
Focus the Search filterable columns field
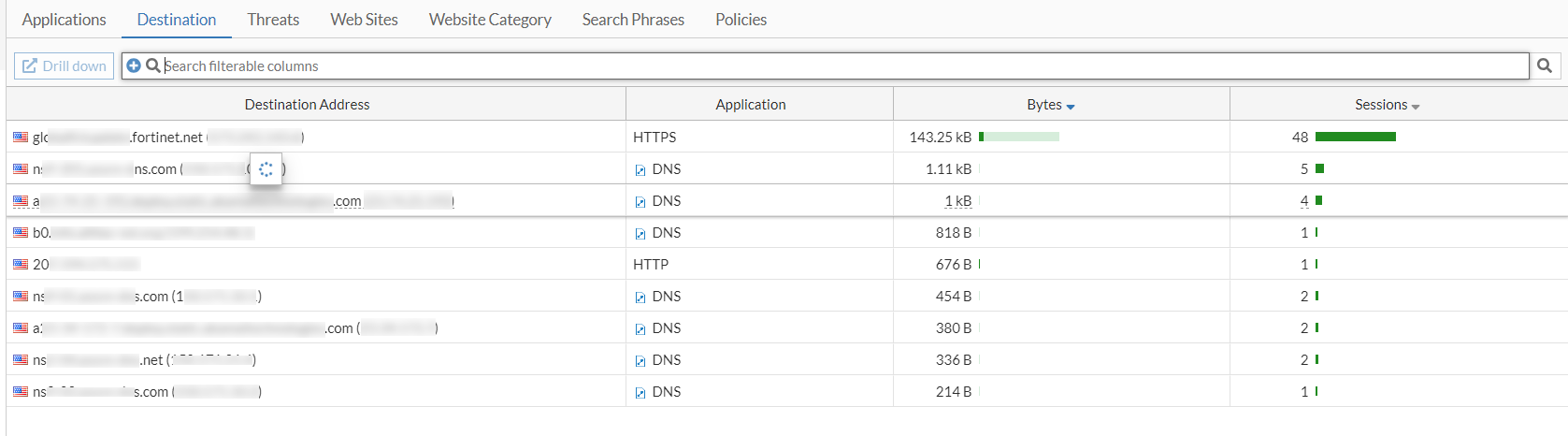pos(842,65)
